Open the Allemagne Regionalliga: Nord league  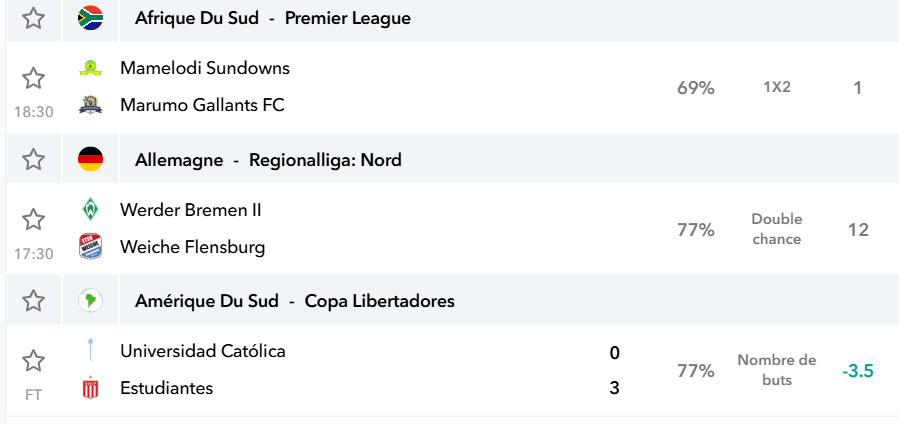click(x=268, y=160)
